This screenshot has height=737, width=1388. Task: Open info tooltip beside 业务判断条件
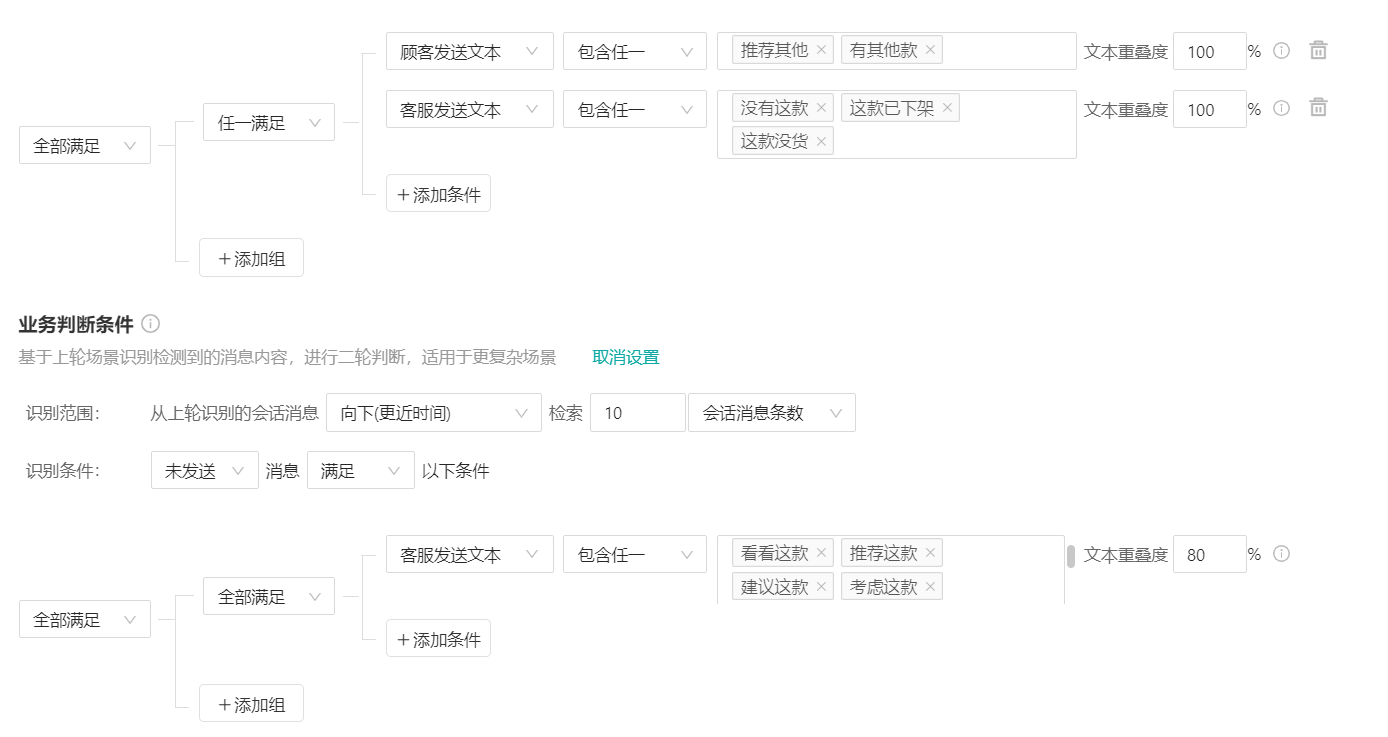(151, 323)
